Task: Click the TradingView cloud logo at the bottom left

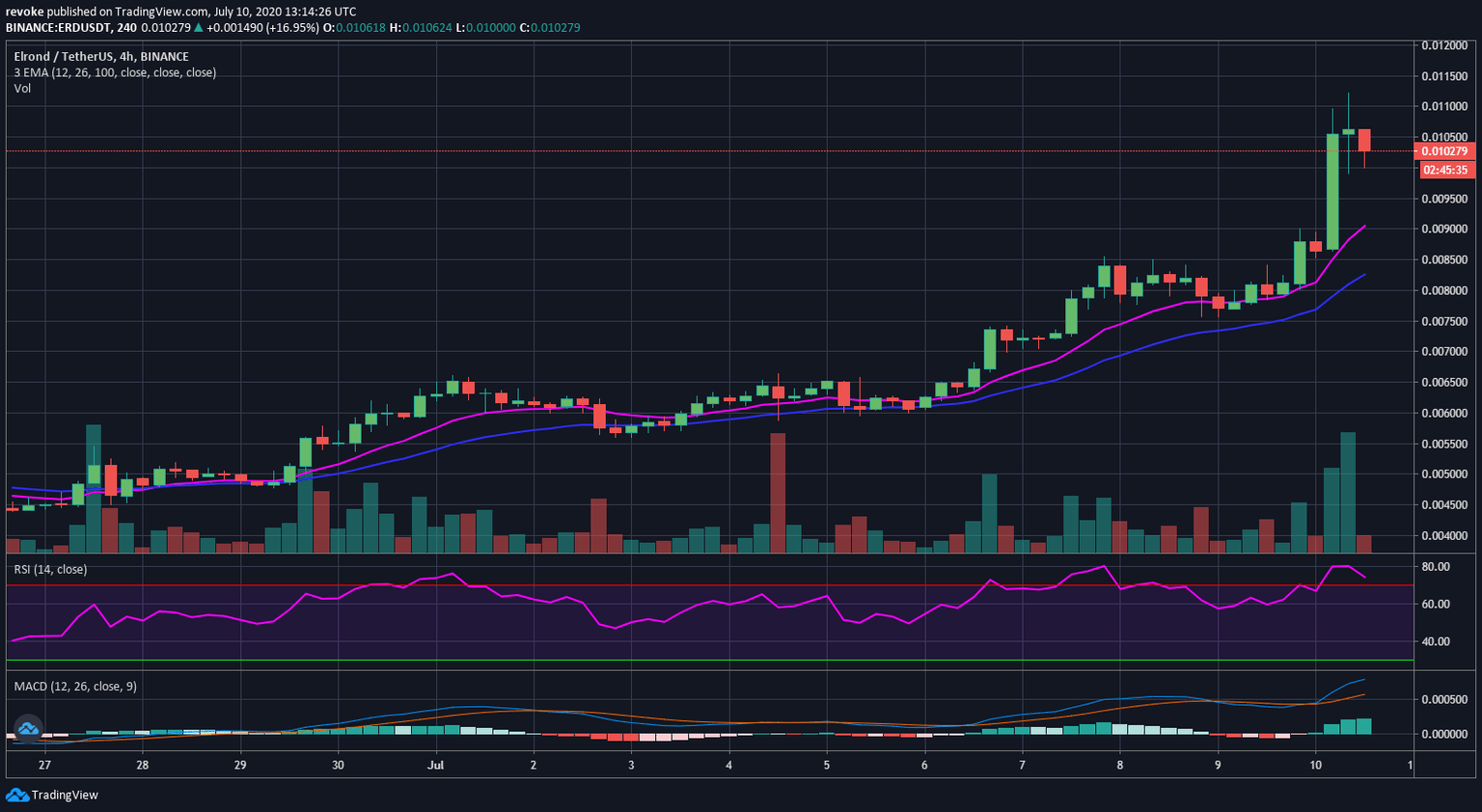Action: pyautogui.click(x=16, y=795)
